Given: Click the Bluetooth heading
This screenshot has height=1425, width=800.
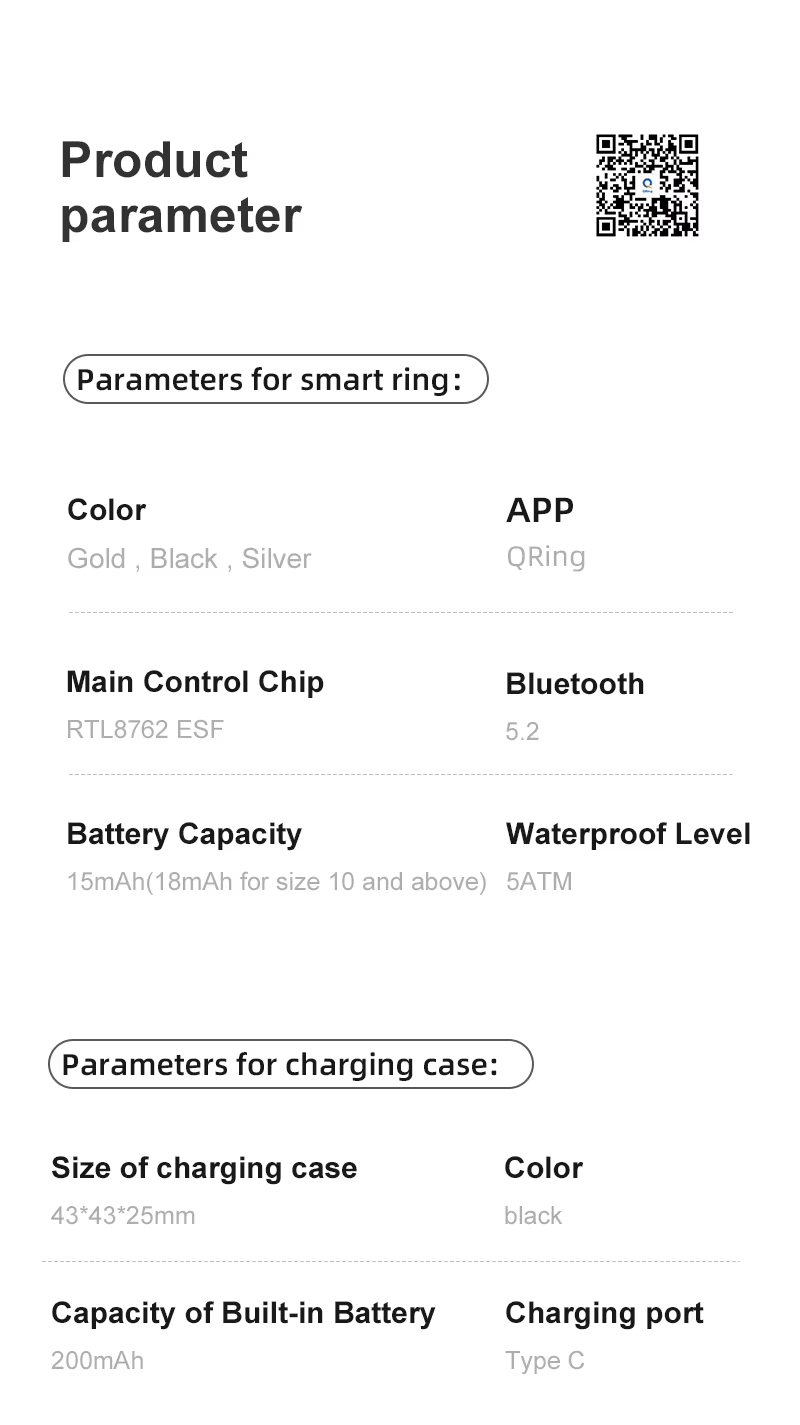Looking at the screenshot, I should [575, 684].
